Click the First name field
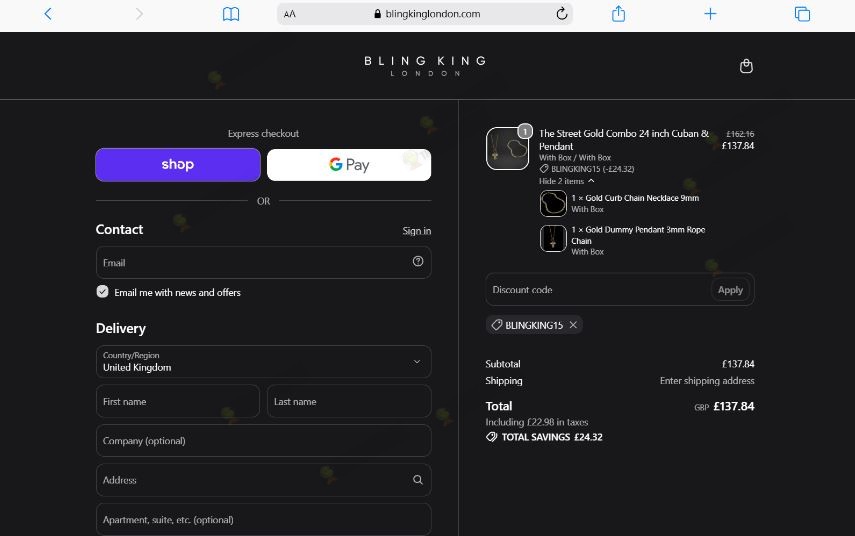 point(178,401)
